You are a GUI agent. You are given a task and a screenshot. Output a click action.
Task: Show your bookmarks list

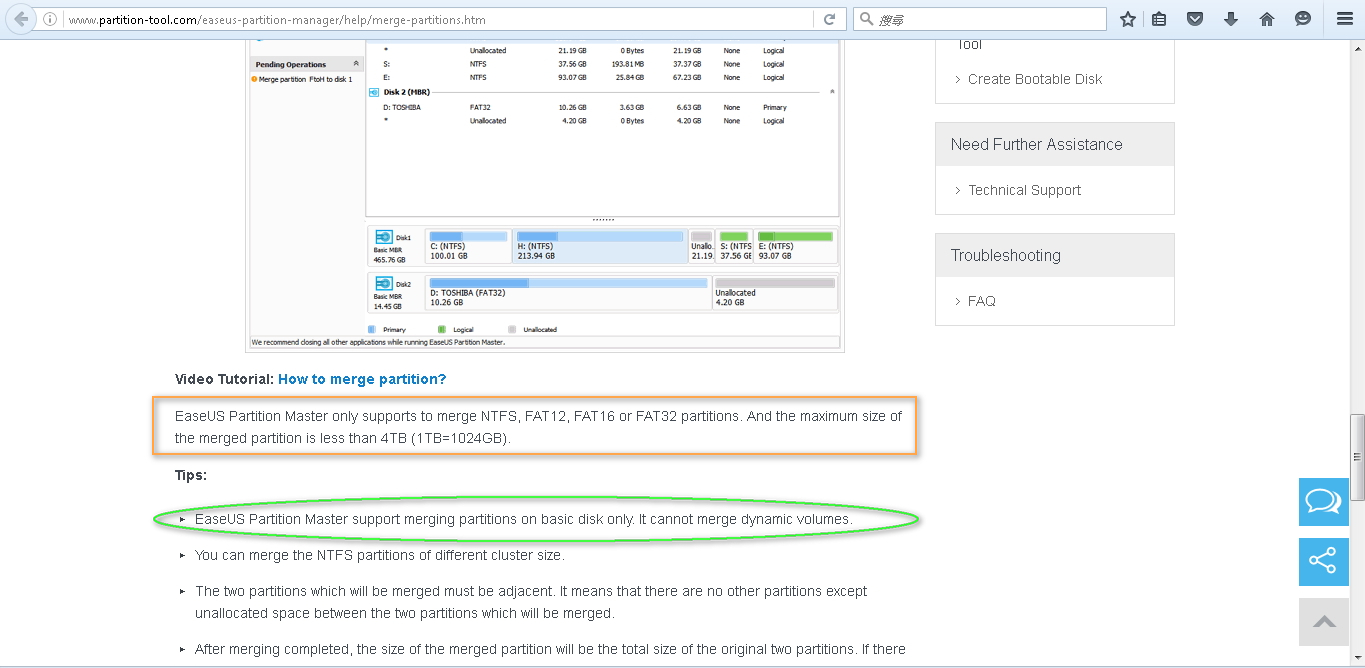click(x=1159, y=19)
